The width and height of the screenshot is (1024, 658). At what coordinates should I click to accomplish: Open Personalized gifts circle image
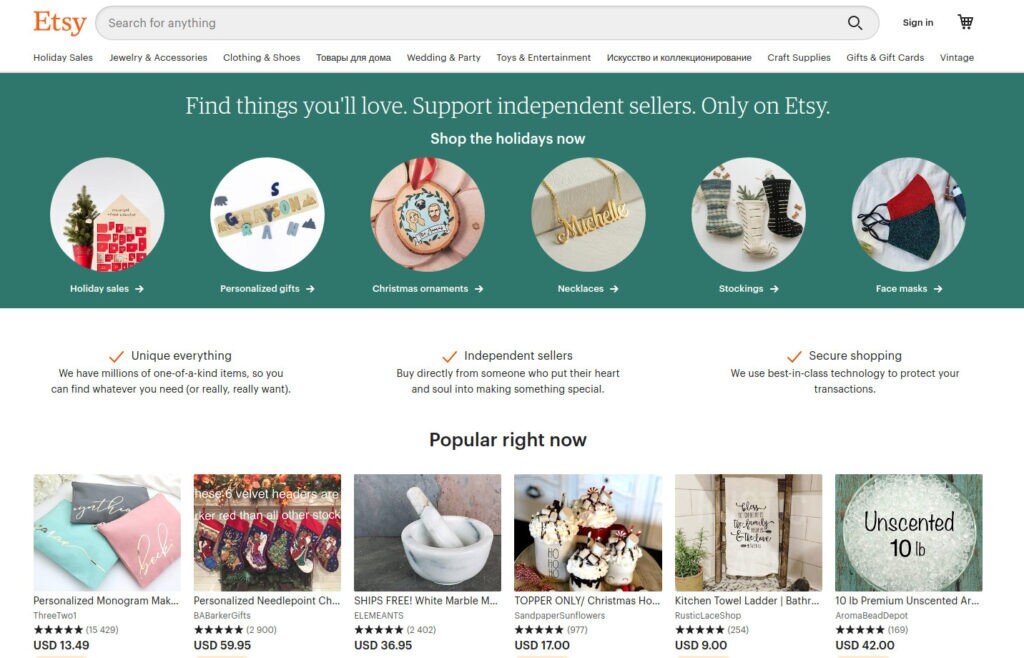267,214
